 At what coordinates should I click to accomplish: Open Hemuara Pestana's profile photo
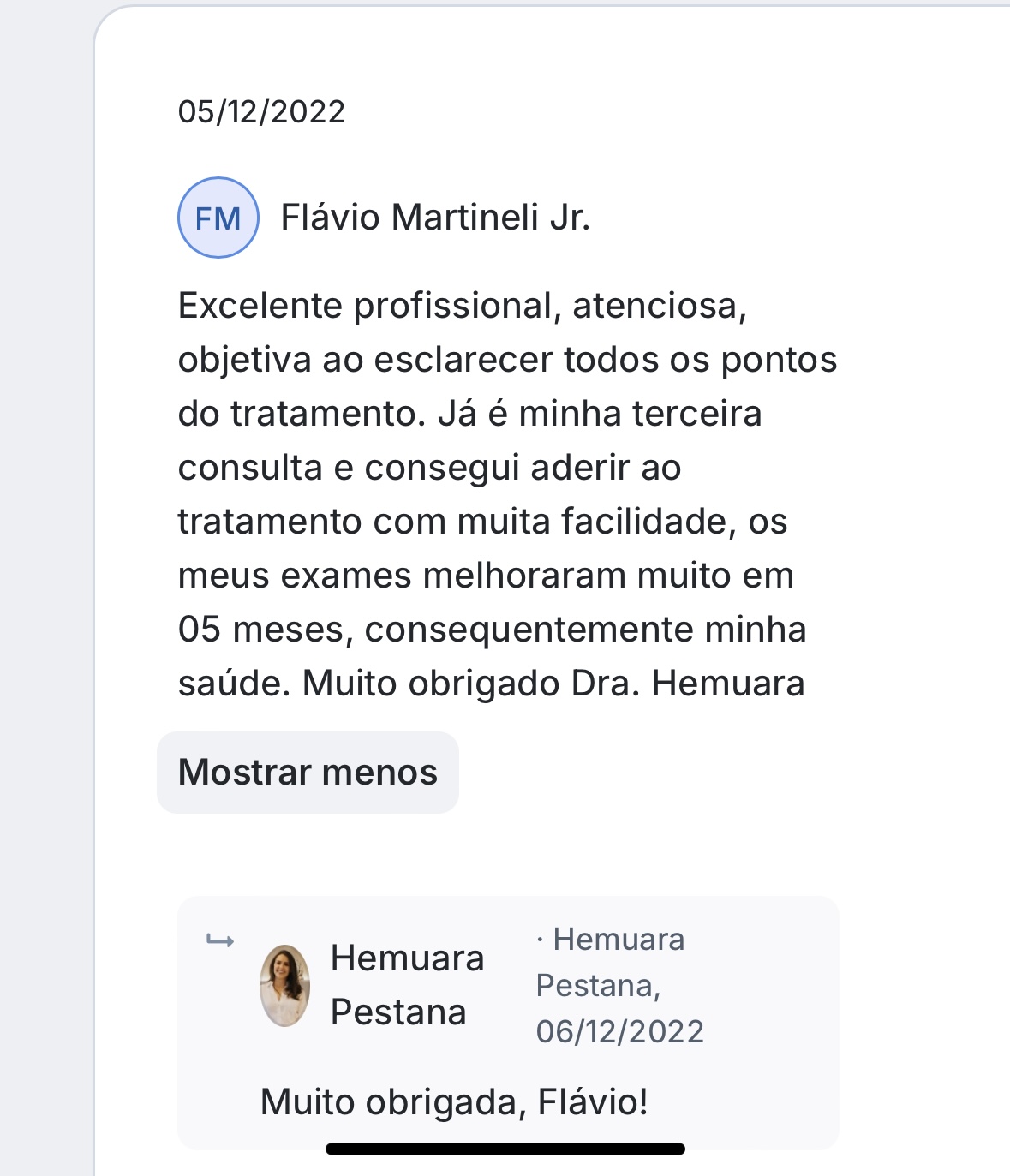(284, 985)
